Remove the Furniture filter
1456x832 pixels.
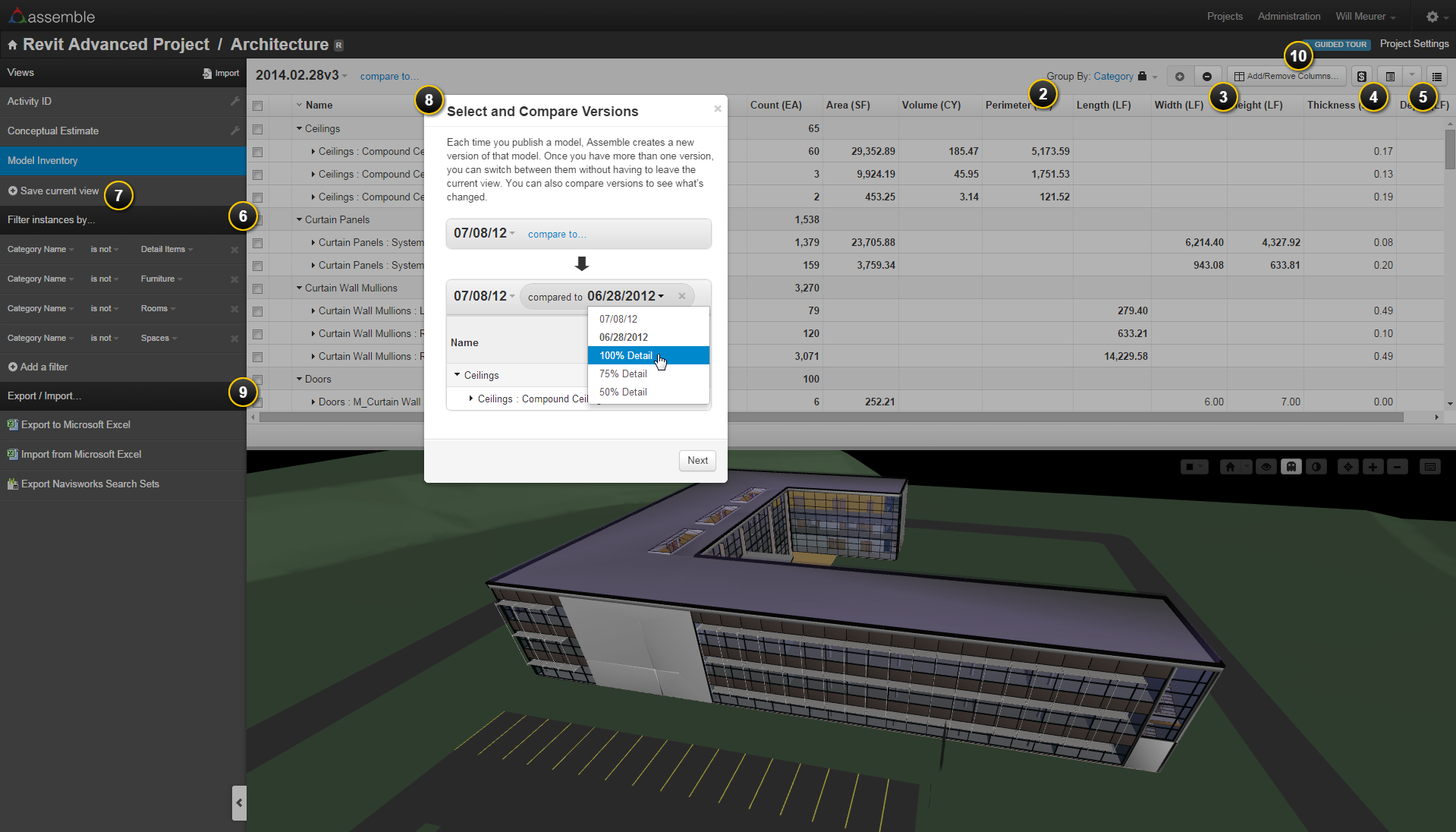point(234,279)
